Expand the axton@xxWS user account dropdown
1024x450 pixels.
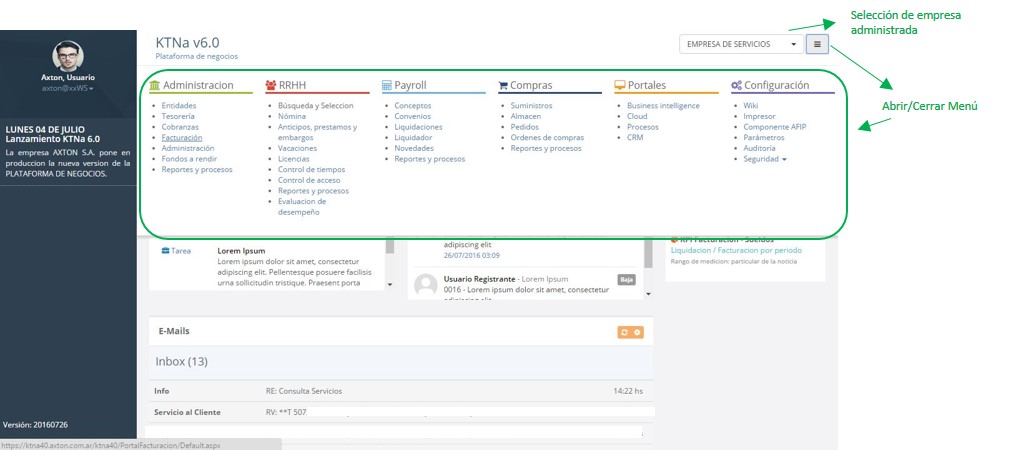click(68, 89)
